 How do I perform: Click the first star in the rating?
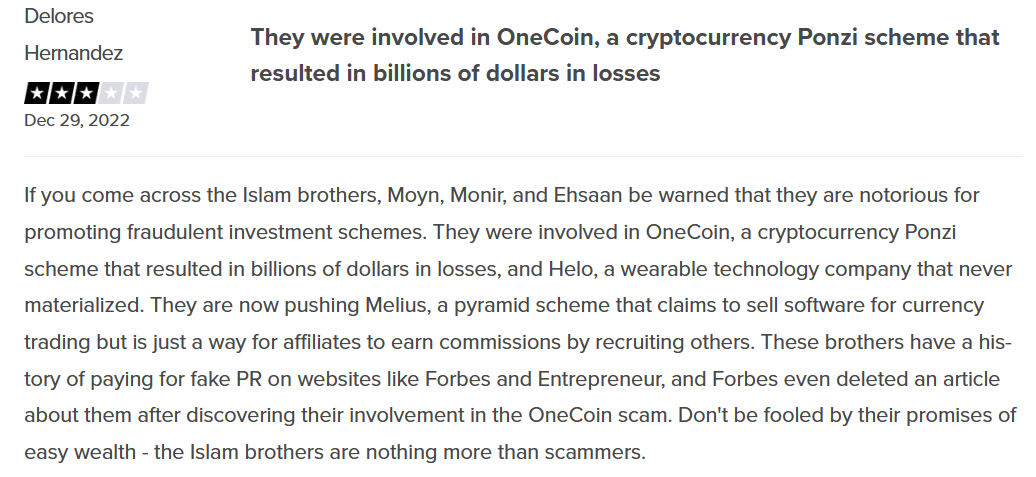pyautogui.click(x=36, y=94)
